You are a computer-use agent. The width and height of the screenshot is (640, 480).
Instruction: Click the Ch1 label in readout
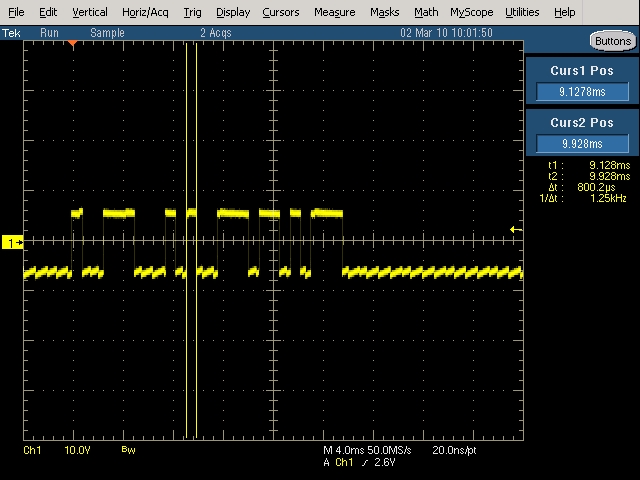[32, 450]
